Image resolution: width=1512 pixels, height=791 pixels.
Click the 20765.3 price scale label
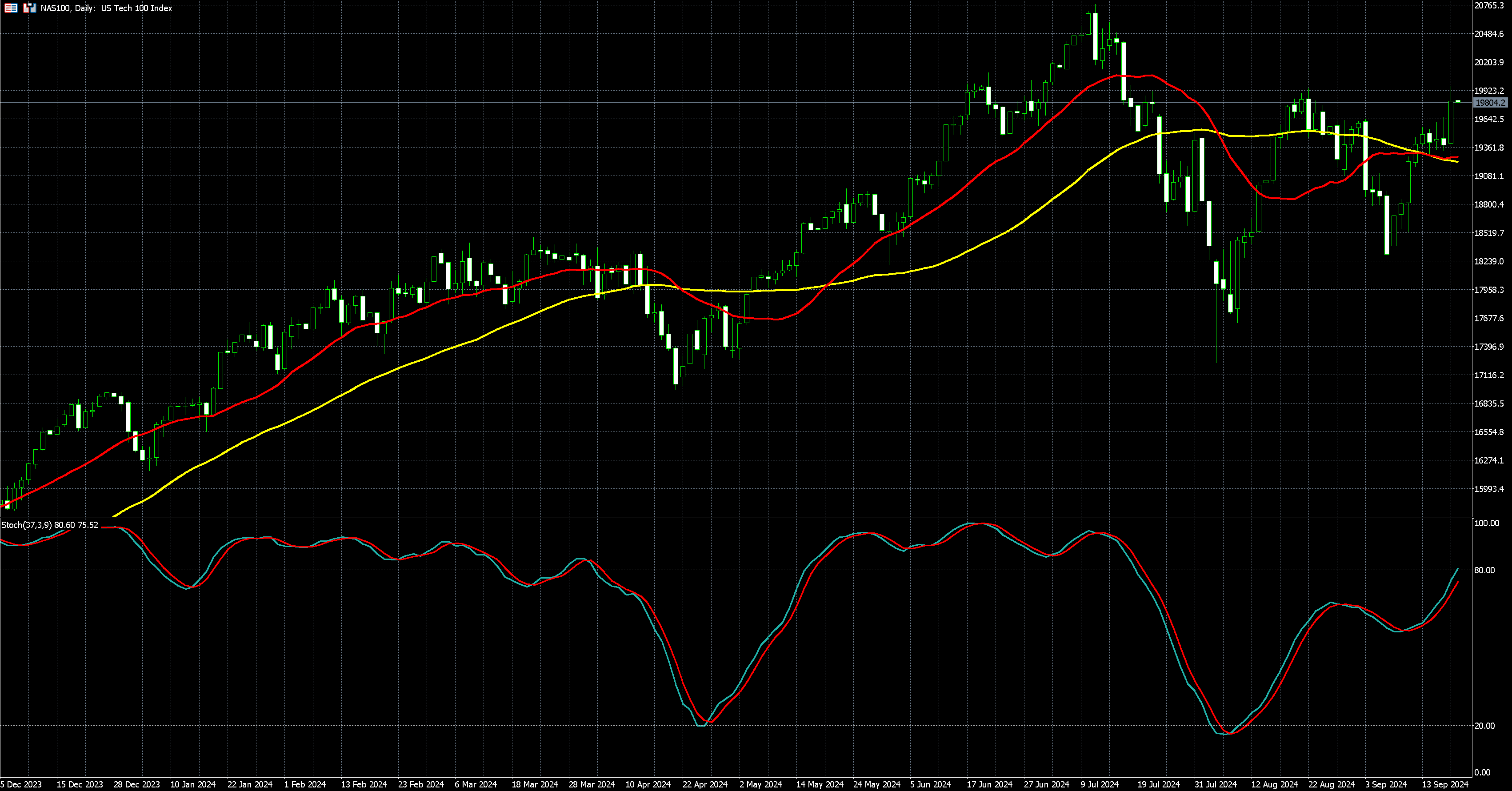coord(1489,5)
